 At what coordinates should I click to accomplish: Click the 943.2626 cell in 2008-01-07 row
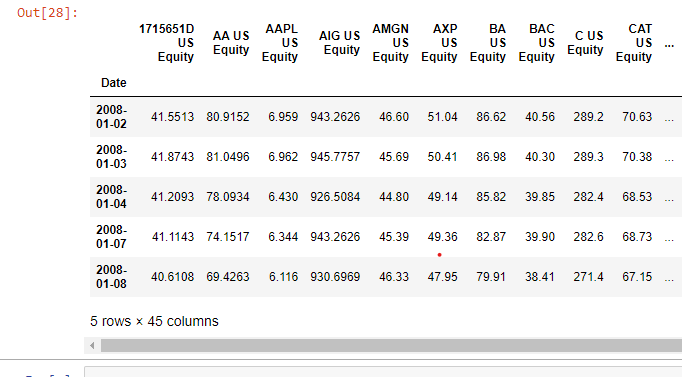(335, 237)
